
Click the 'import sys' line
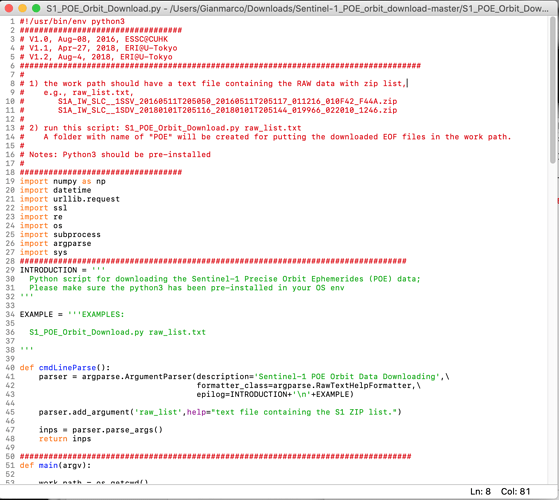pyautogui.click(x=43, y=252)
